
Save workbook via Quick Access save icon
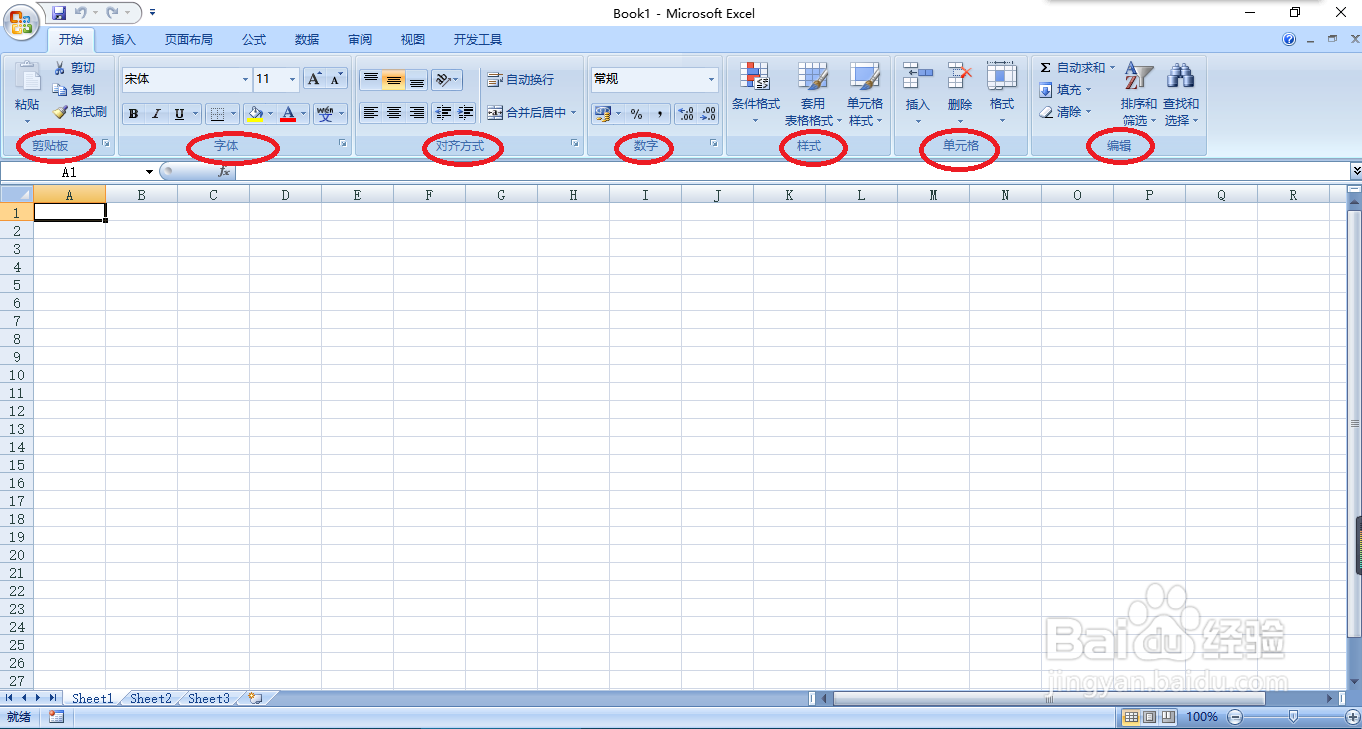[x=59, y=13]
